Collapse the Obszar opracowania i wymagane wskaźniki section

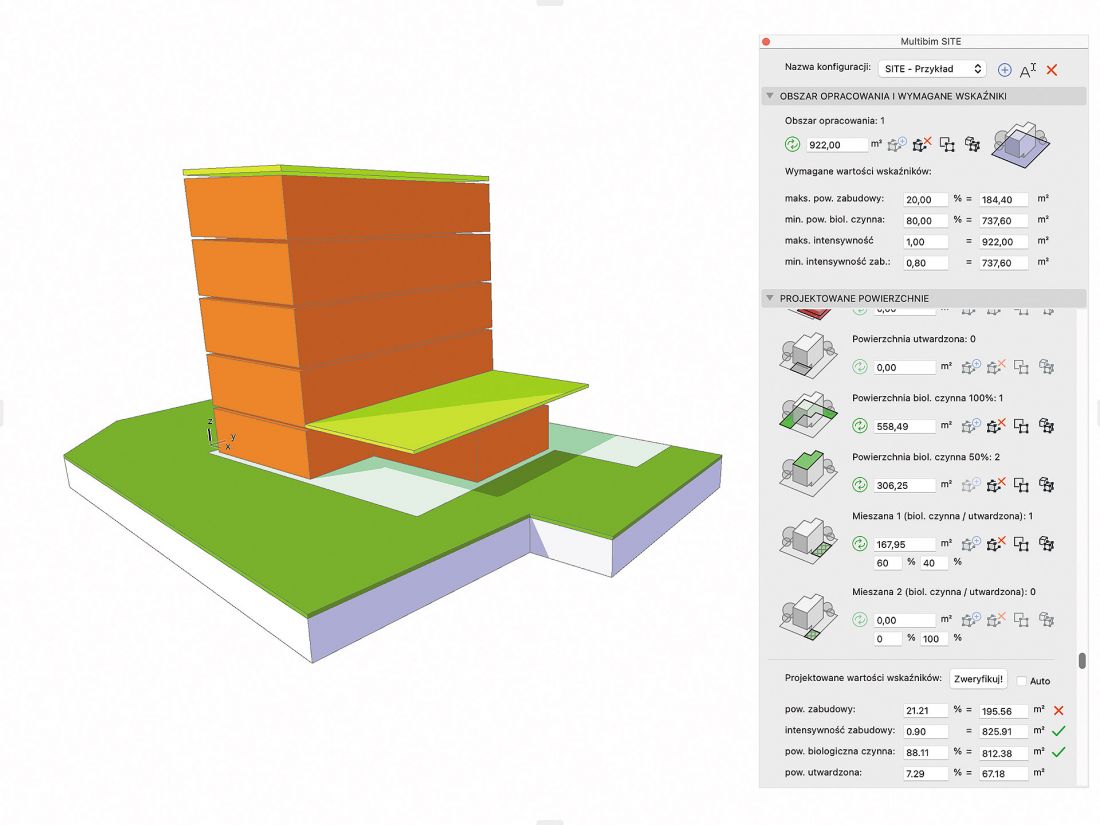[770, 95]
